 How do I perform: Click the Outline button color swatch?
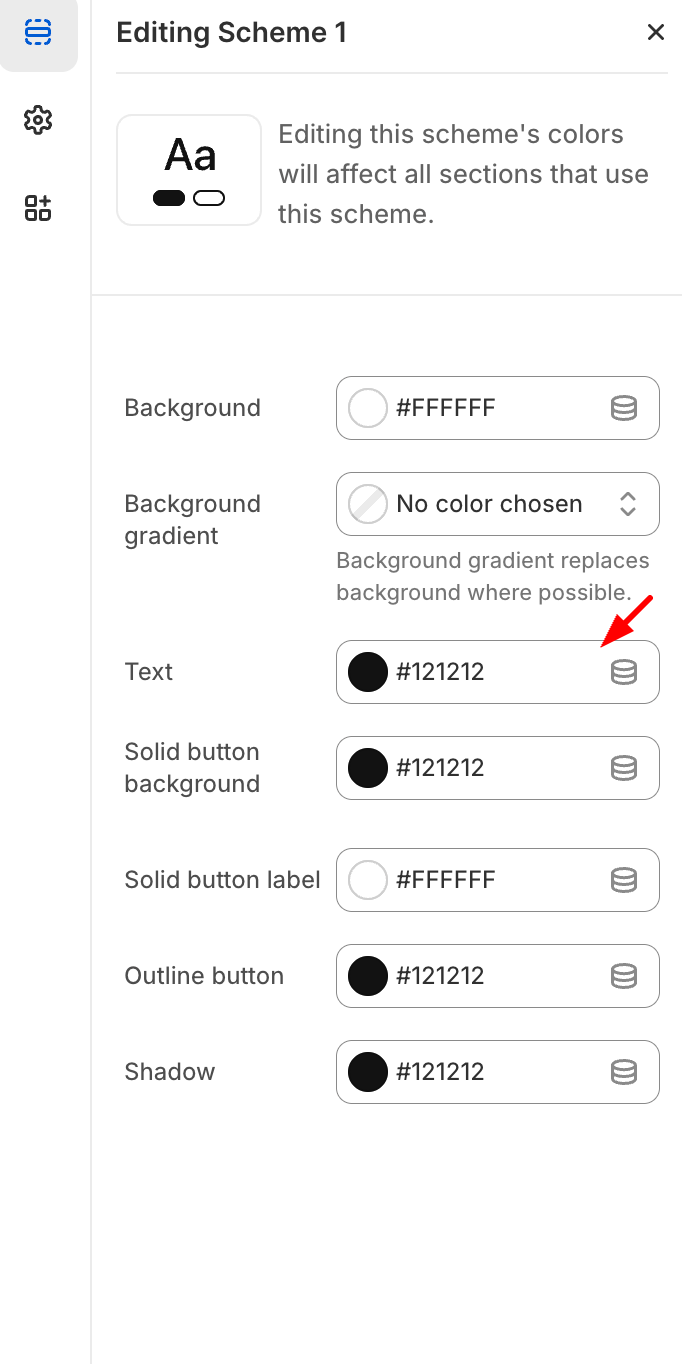(368, 976)
